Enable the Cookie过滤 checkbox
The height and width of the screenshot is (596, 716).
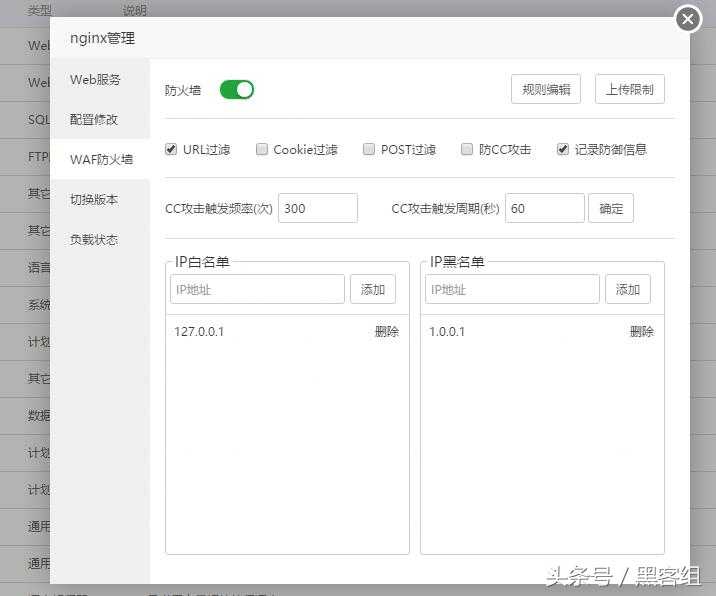pos(262,149)
